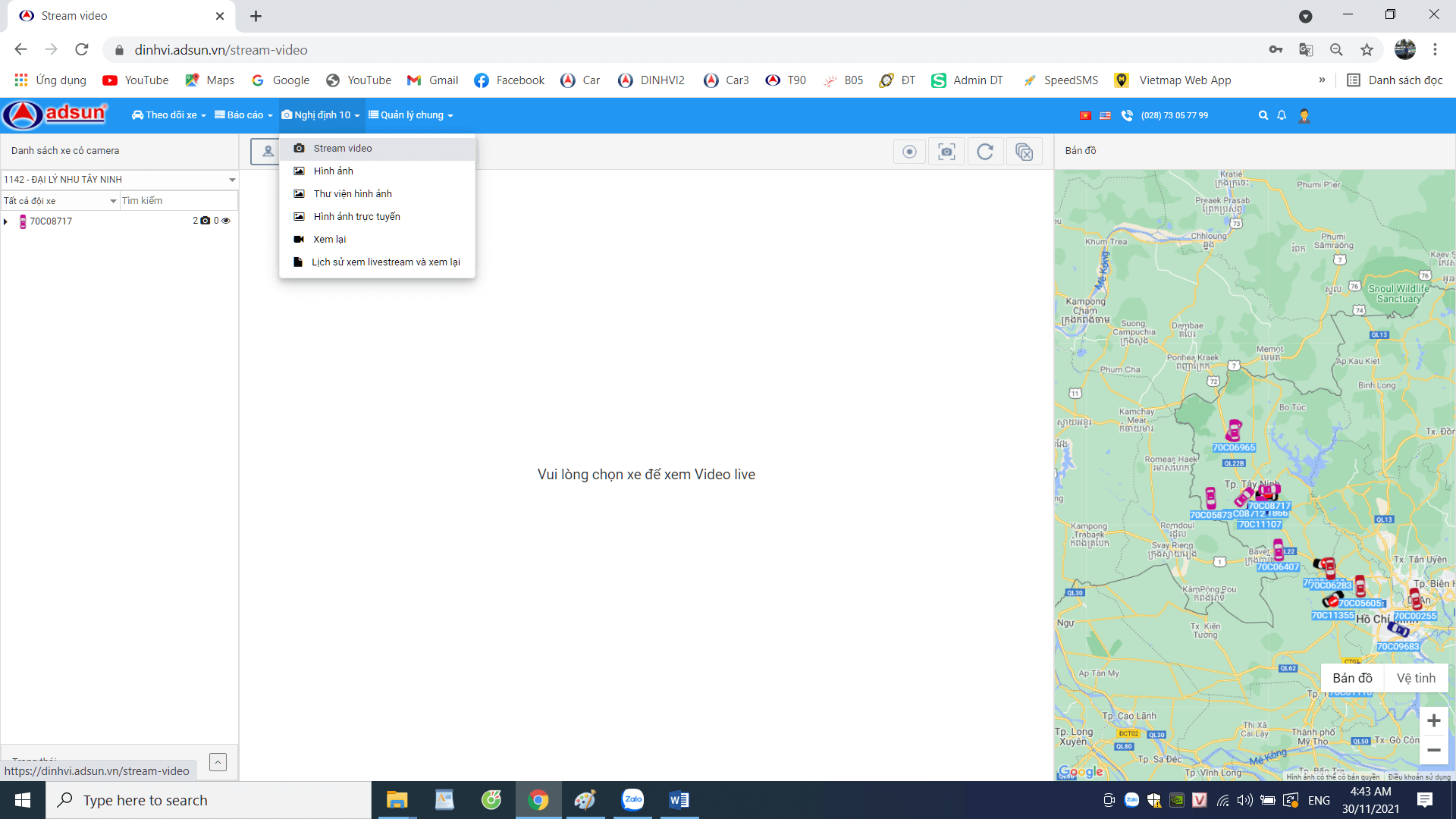The height and width of the screenshot is (819, 1456).
Task: Click the close all windows icon
Action: (x=1024, y=152)
